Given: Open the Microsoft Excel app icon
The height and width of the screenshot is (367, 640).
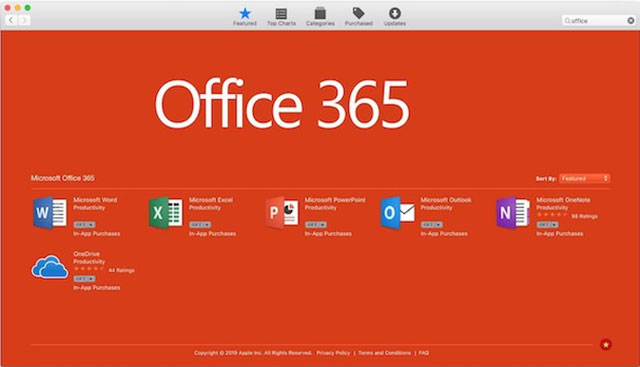Looking at the screenshot, I should 166,213.
